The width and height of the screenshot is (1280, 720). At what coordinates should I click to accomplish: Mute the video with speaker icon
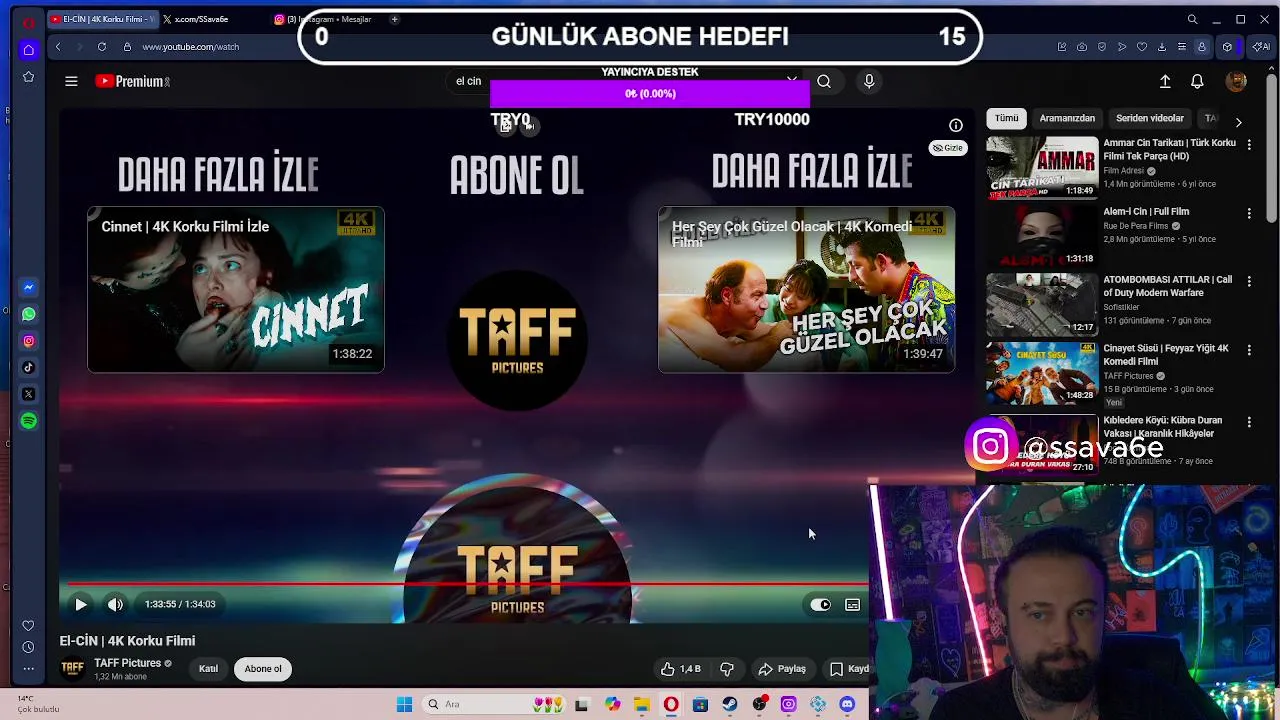pyautogui.click(x=116, y=604)
